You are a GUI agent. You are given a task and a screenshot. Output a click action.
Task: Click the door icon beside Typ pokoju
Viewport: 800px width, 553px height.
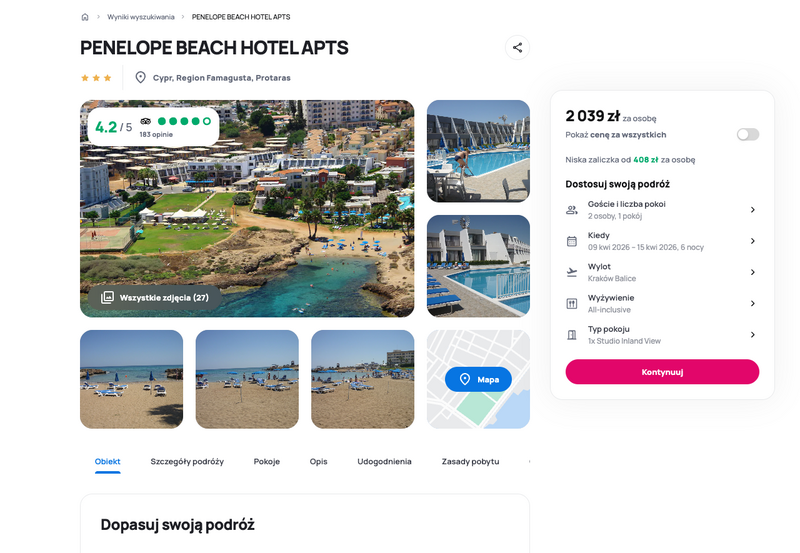[x=572, y=335]
